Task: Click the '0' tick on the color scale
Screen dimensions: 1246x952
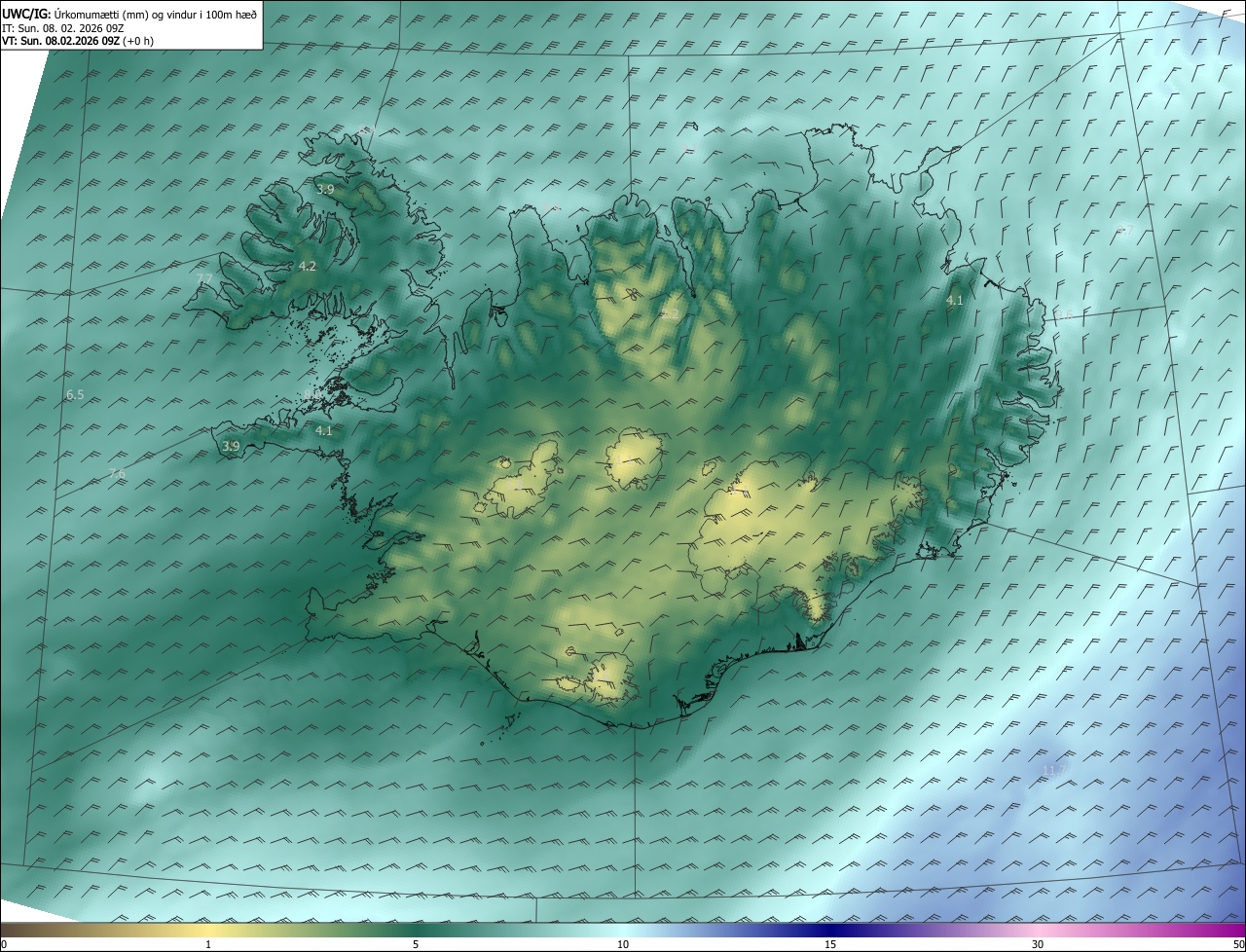Action: pos(4,944)
